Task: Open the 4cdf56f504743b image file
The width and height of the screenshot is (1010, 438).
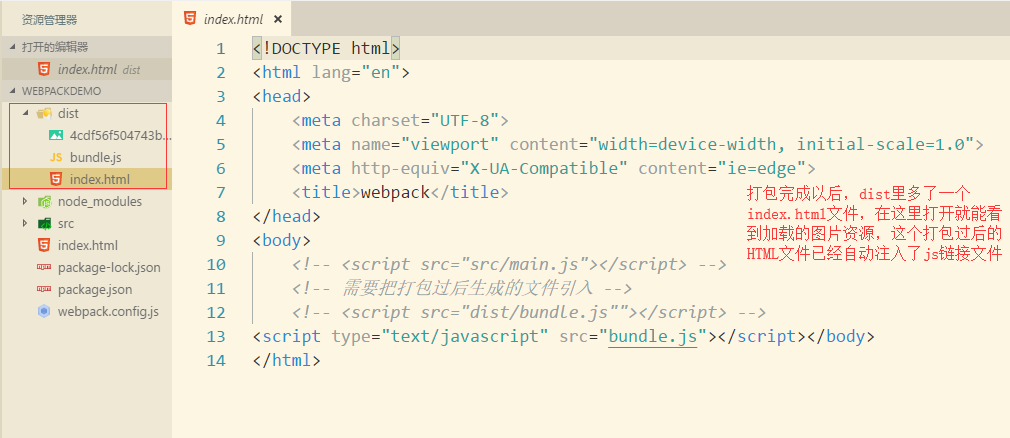Action: point(121,136)
